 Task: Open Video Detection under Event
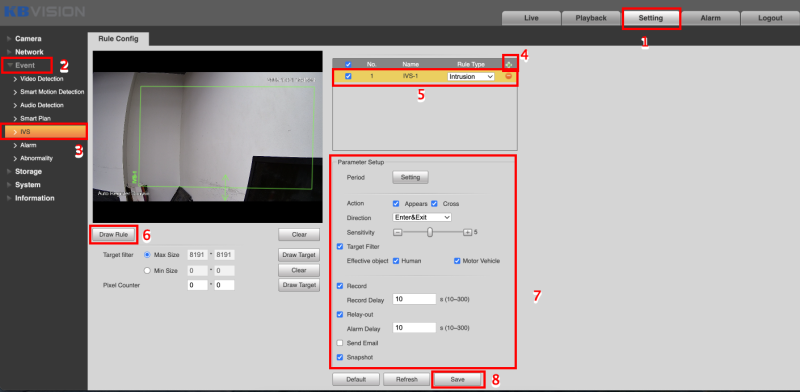(42, 79)
